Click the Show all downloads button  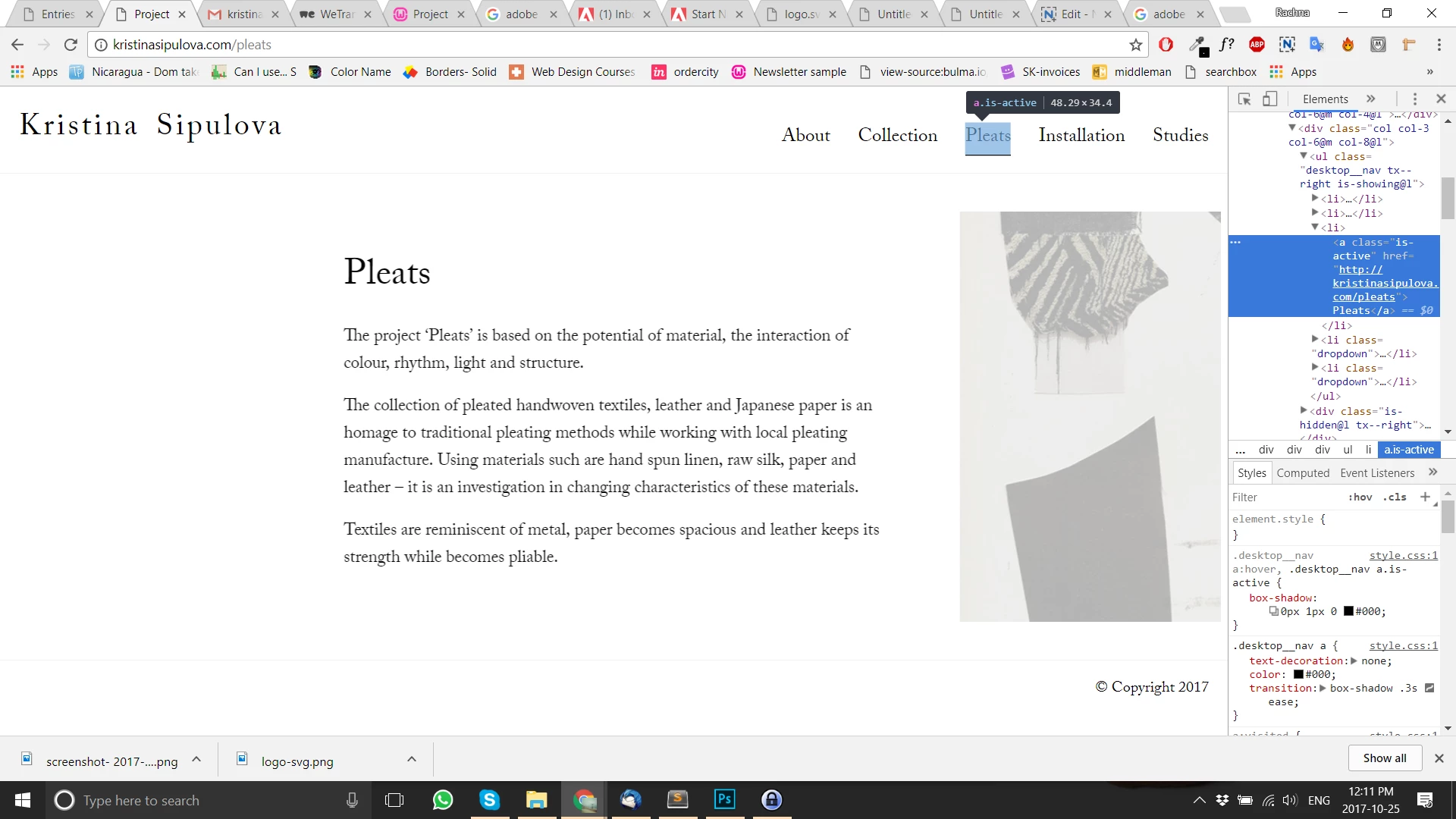tap(1384, 758)
